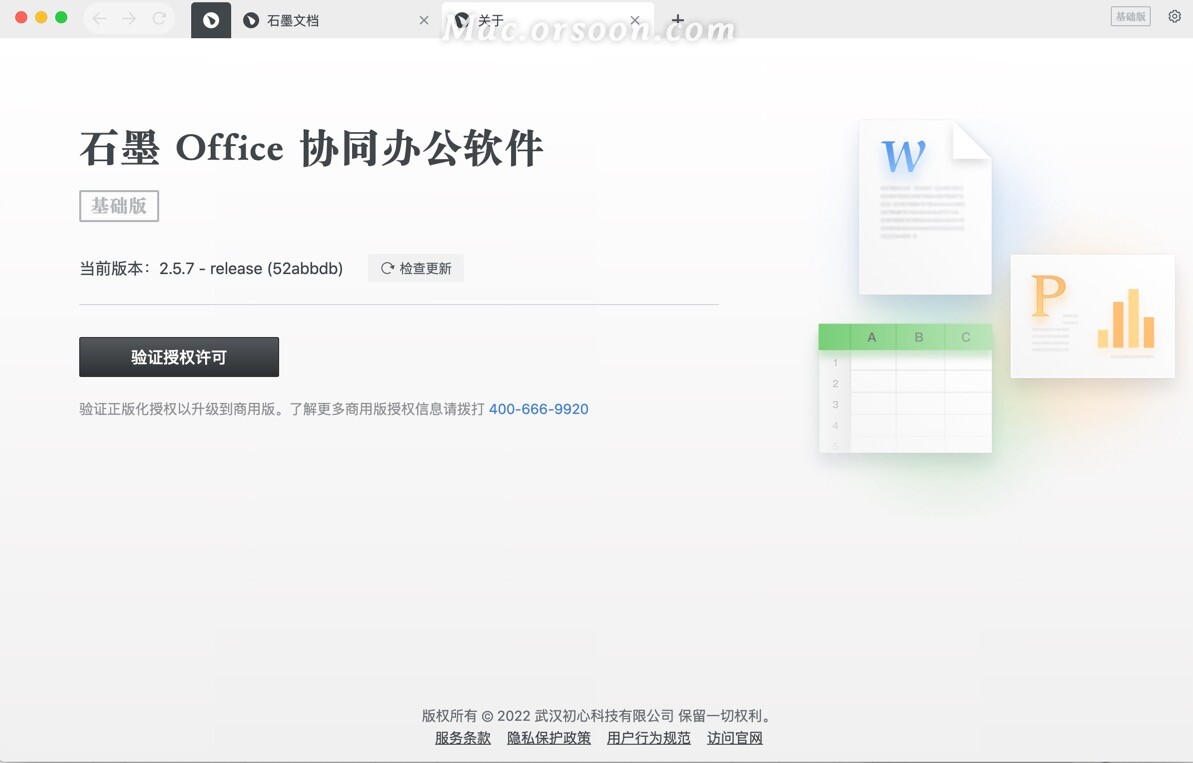This screenshot has width=1193, height=763.
Task: Click the 检查更新 button
Action: click(x=416, y=269)
